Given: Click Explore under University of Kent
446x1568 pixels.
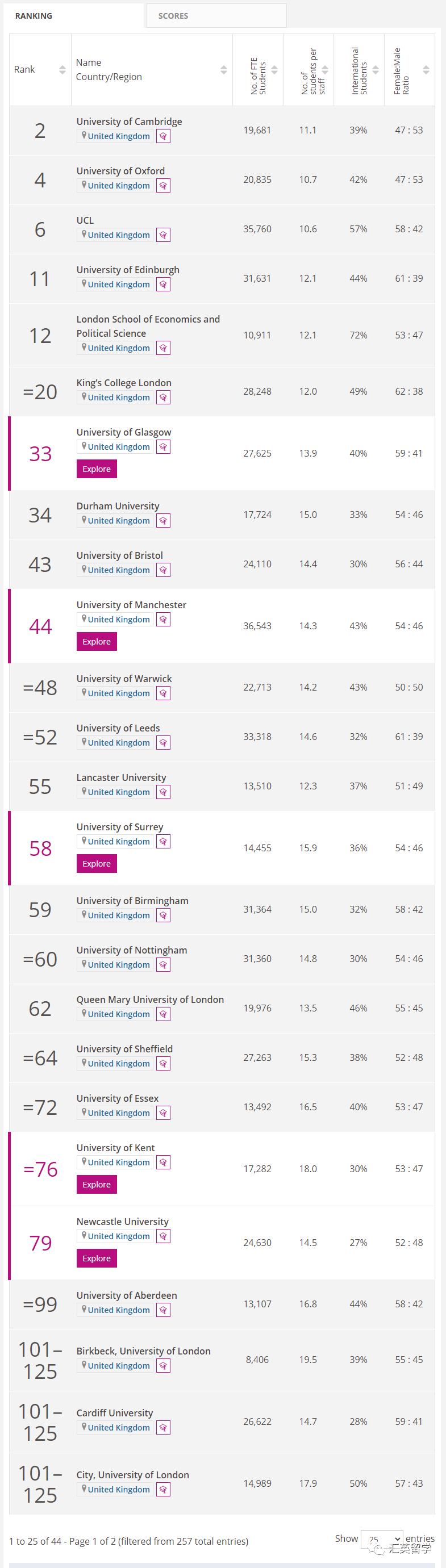Looking at the screenshot, I should pyautogui.click(x=96, y=1184).
